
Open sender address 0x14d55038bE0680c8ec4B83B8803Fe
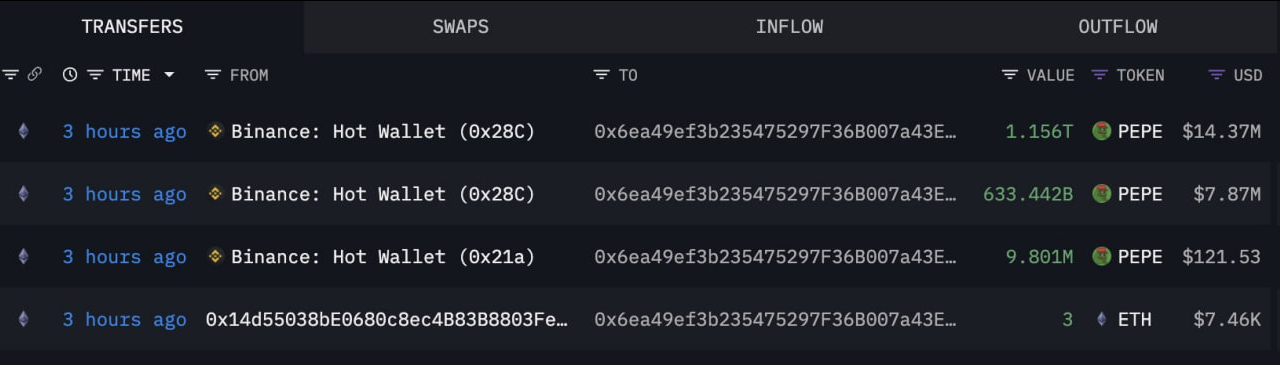[x=387, y=319]
